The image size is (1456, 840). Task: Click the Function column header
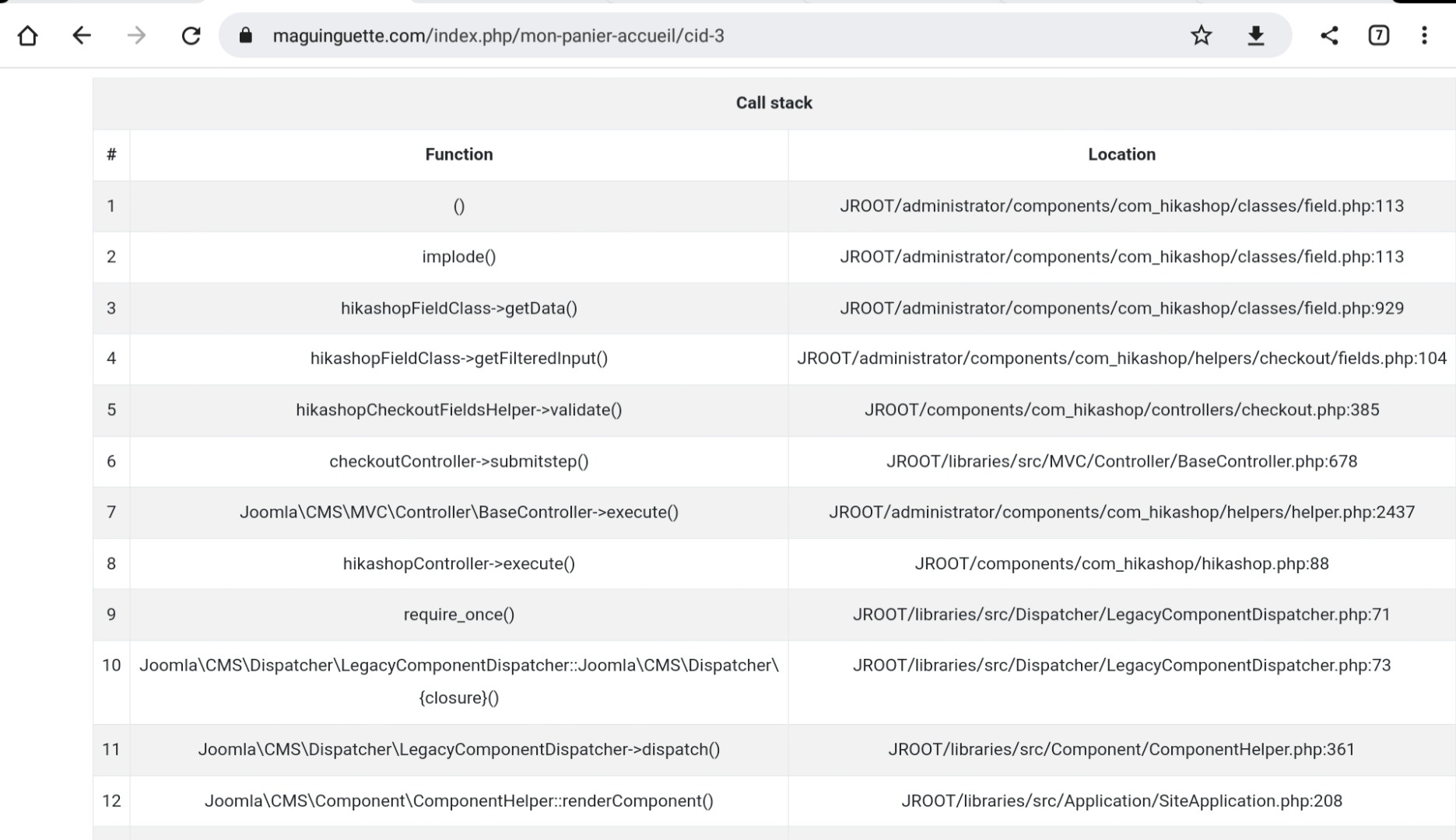458,154
